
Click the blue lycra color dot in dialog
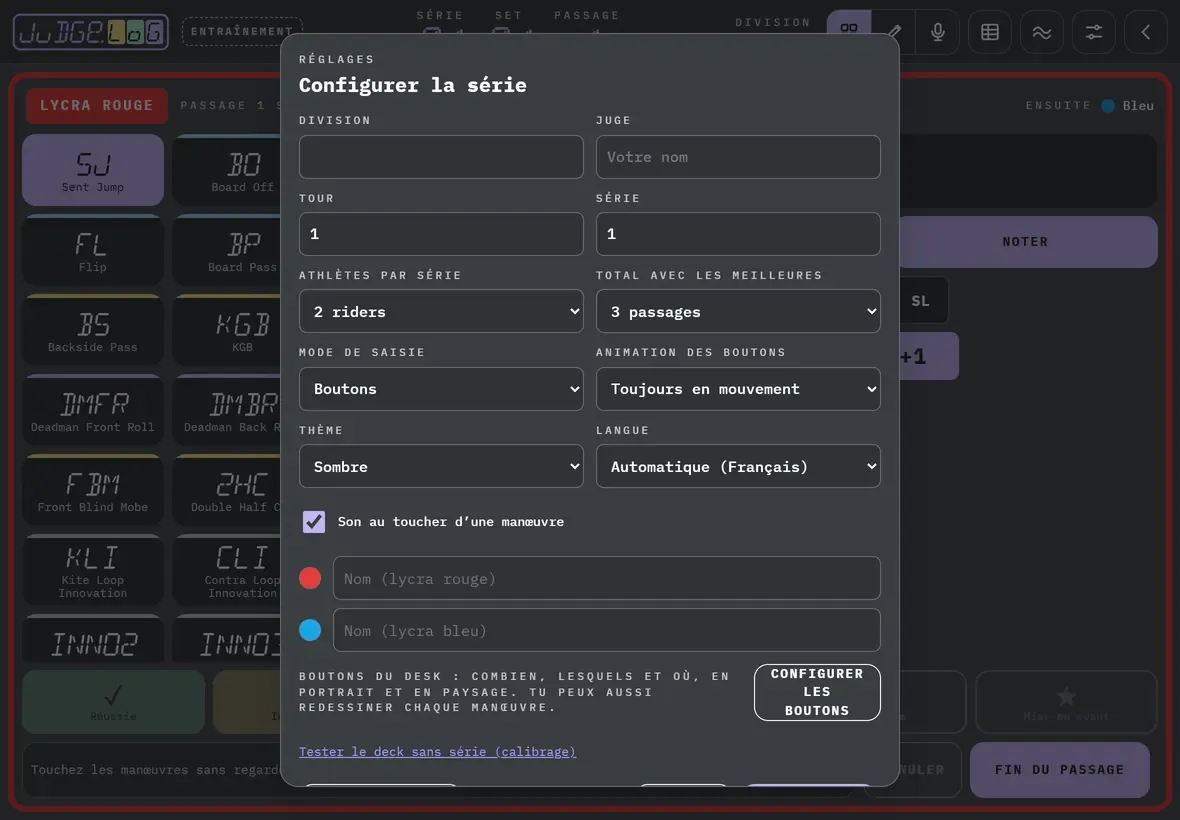(x=310, y=630)
